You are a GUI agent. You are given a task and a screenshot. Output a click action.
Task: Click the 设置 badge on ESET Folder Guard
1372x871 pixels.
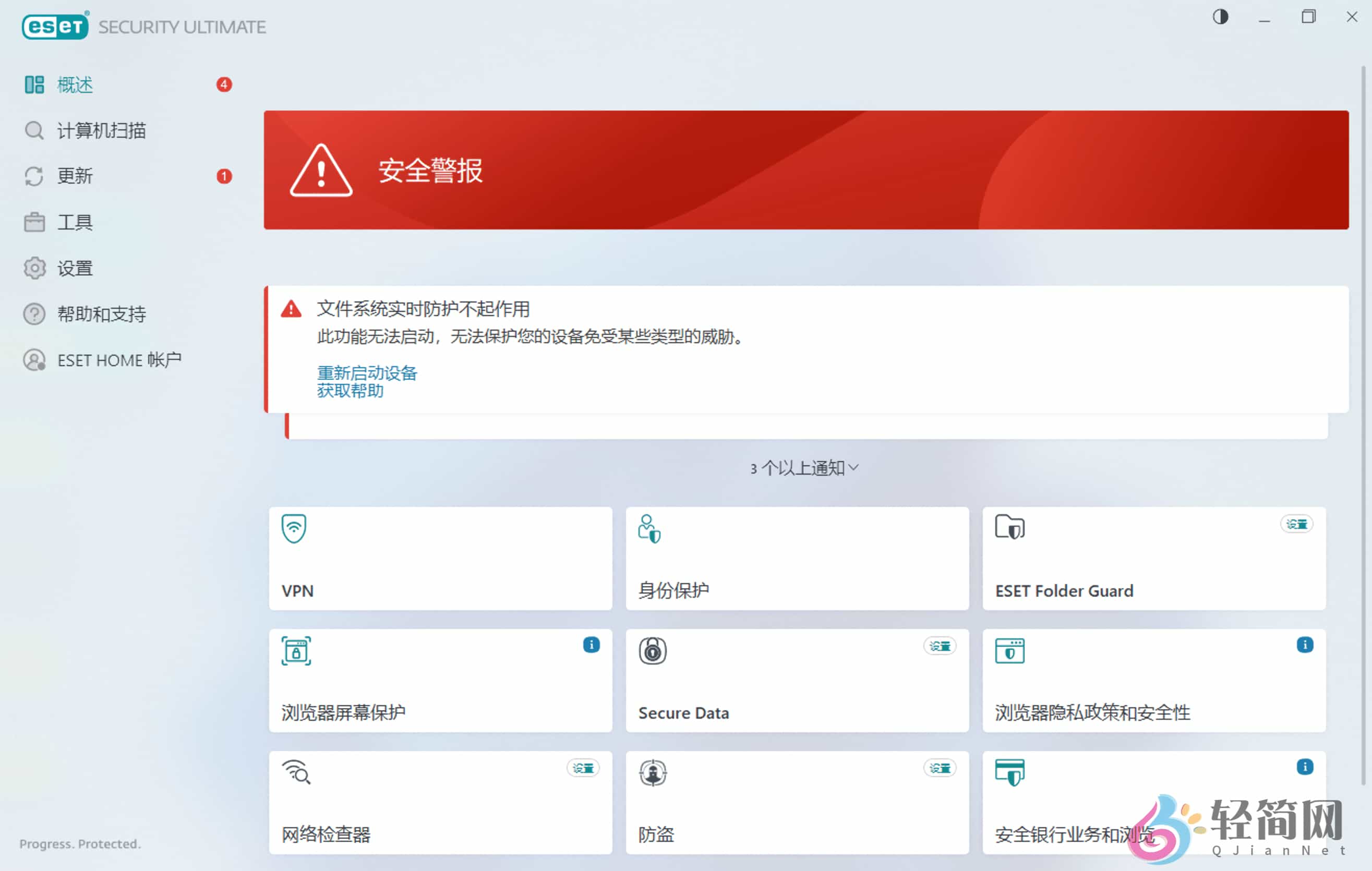tap(1296, 524)
